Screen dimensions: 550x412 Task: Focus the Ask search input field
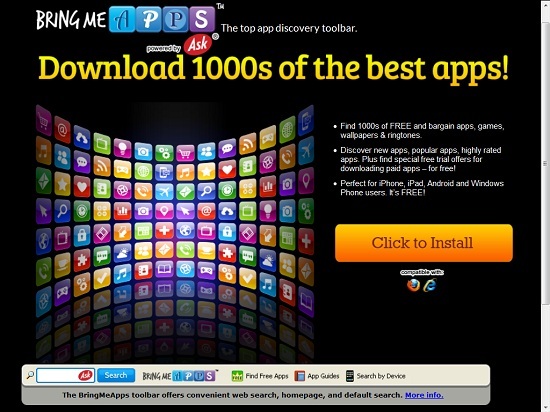pyautogui.click(x=65, y=376)
